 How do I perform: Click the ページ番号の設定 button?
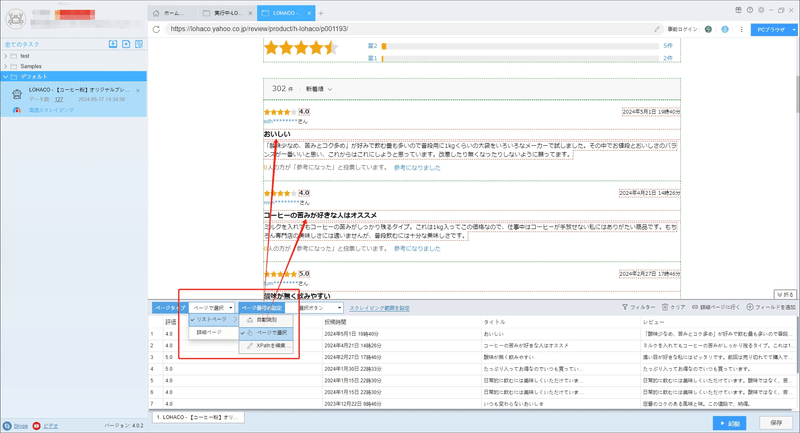(x=261, y=308)
